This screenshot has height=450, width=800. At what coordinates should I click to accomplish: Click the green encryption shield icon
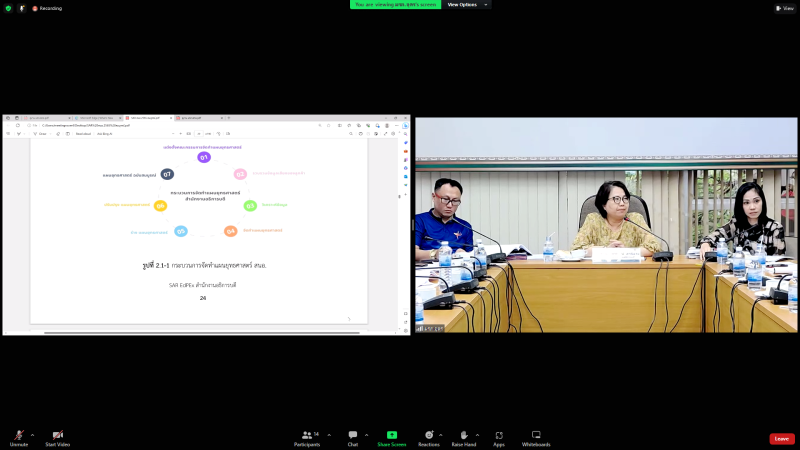click(8, 8)
